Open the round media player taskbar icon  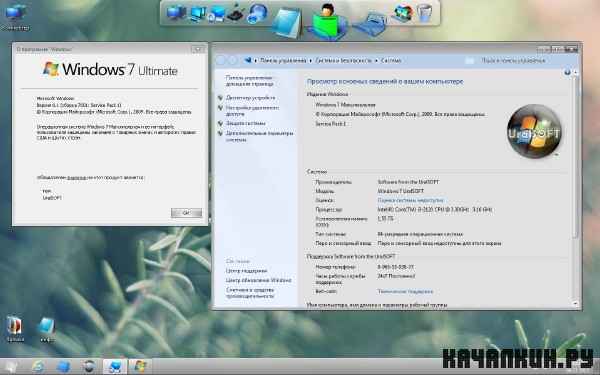[x=89, y=367]
